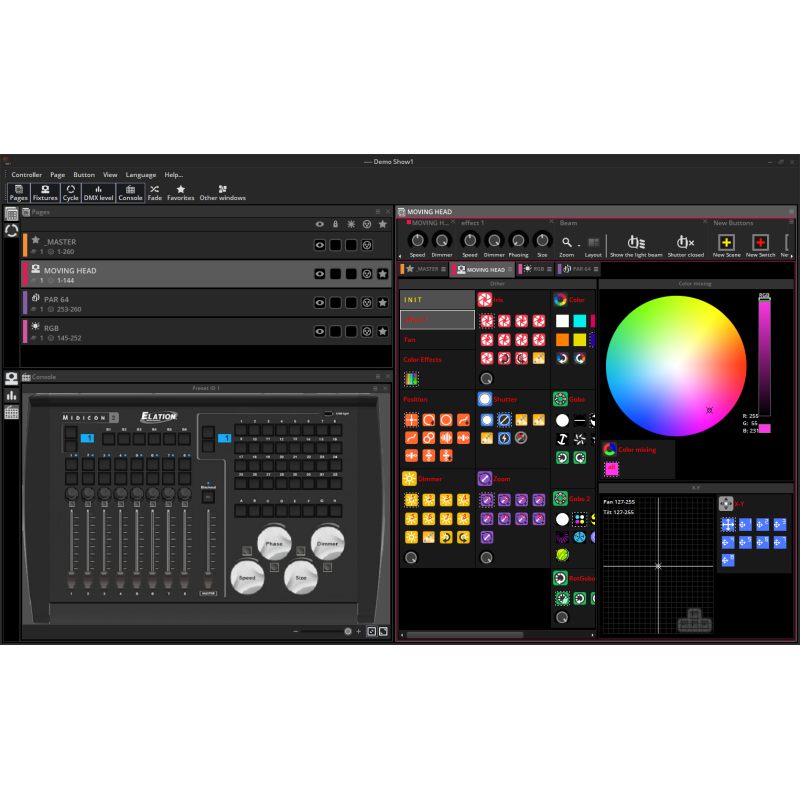Toggle visibility eye for _MASTER page
Screen dimensions: 800x800
[x=320, y=245]
